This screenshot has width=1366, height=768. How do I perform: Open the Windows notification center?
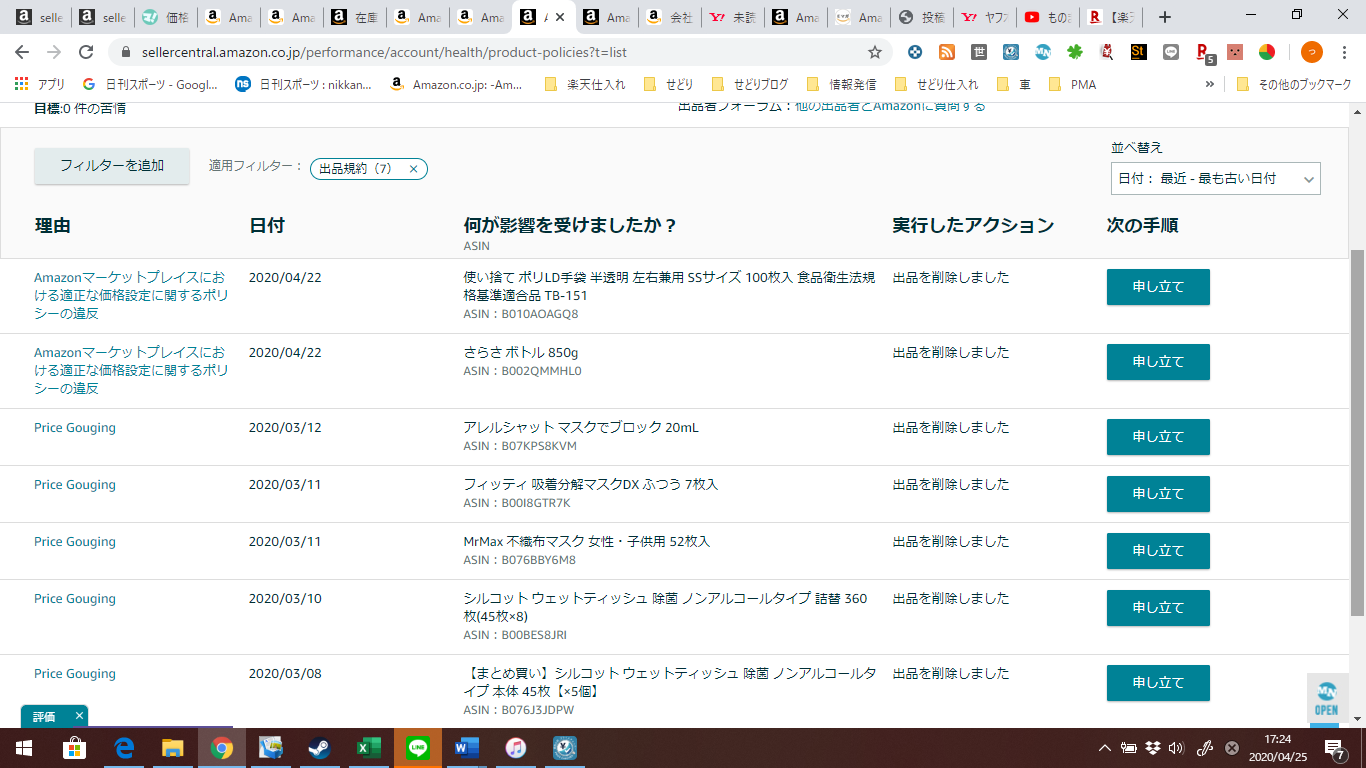click(1335, 748)
